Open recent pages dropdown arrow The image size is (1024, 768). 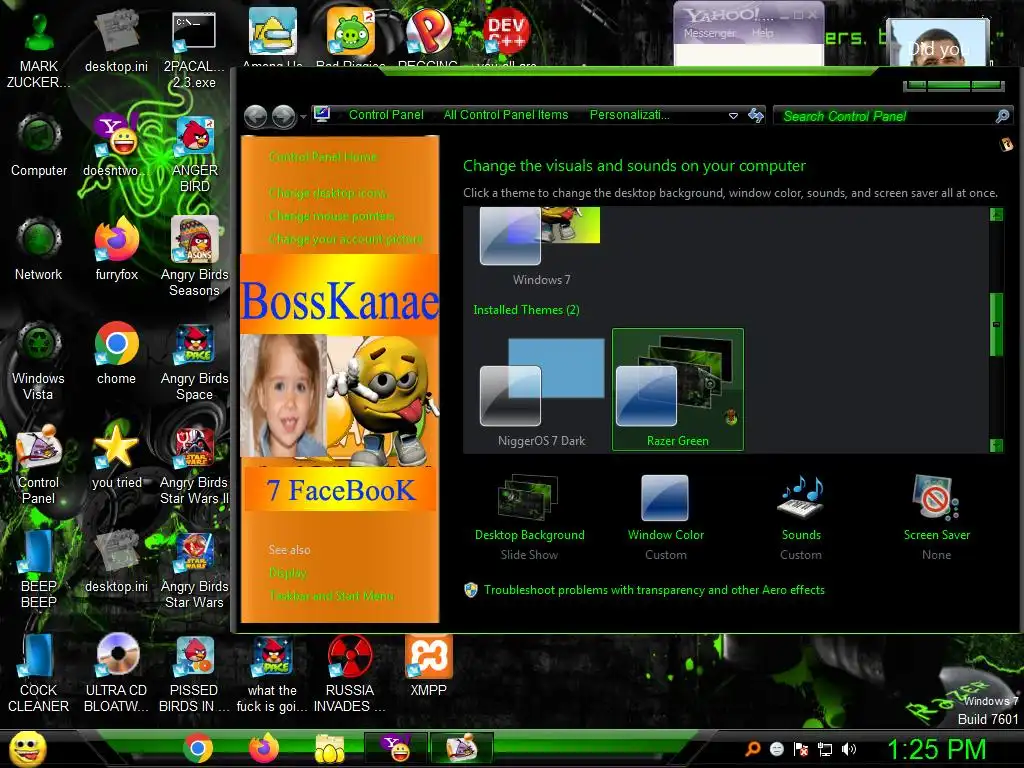point(303,117)
